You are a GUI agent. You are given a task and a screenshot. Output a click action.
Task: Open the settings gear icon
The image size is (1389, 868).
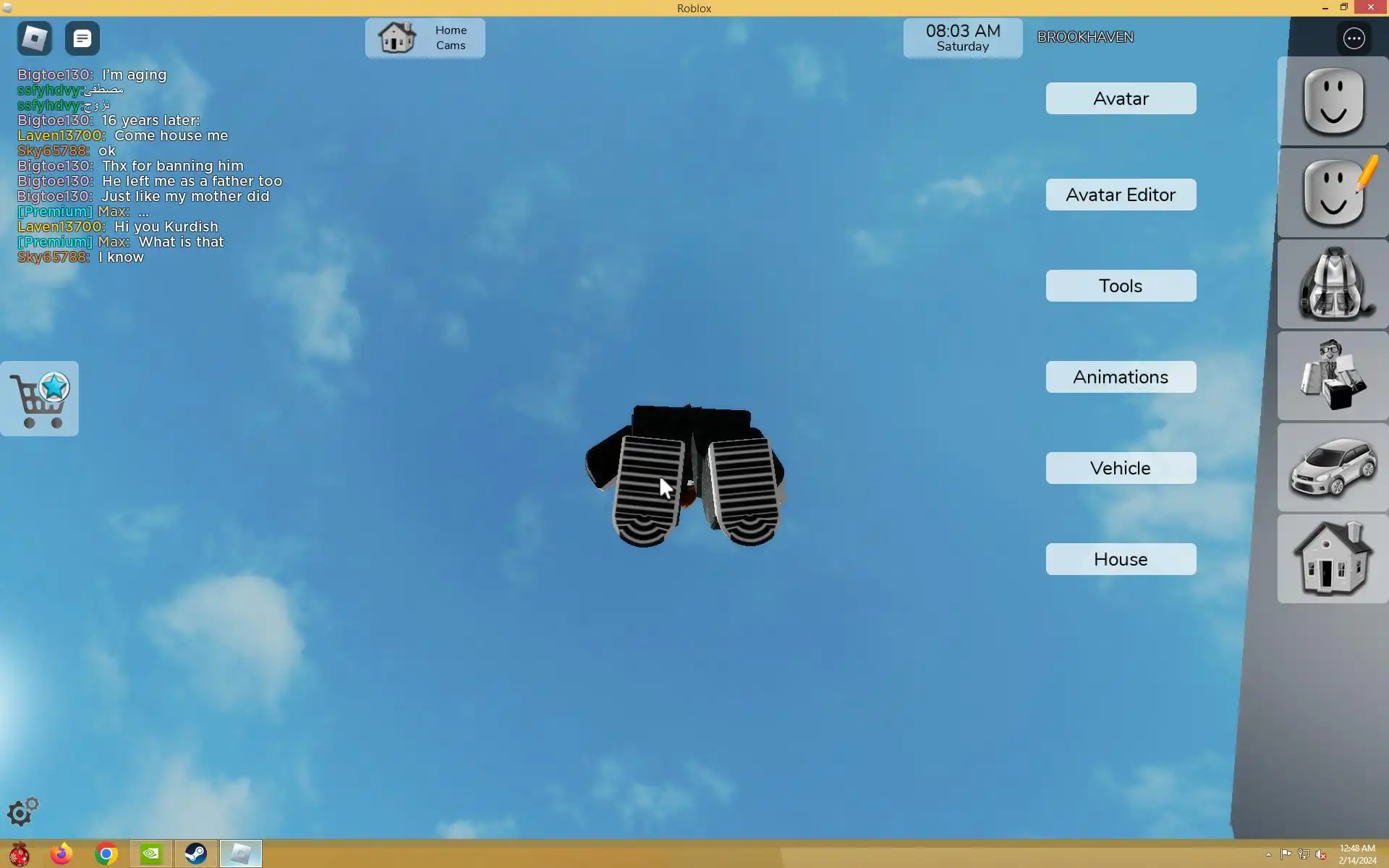(22, 812)
